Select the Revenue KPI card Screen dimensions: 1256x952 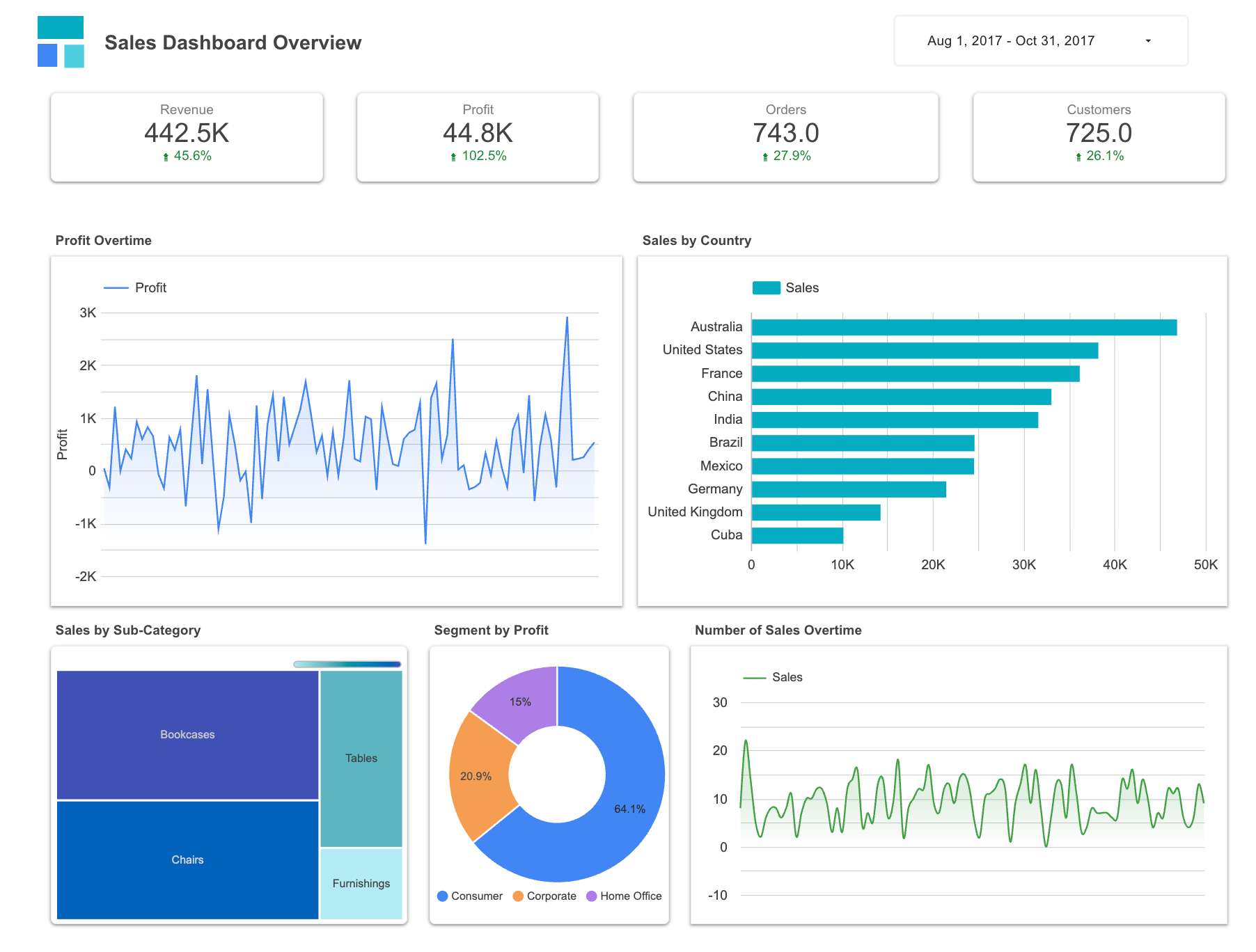point(187,136)
